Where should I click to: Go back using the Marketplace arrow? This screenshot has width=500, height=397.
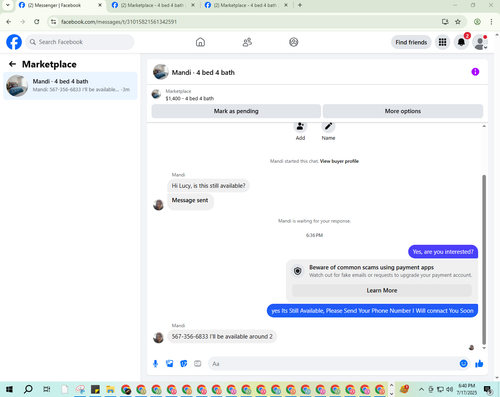tap(12, 64)
